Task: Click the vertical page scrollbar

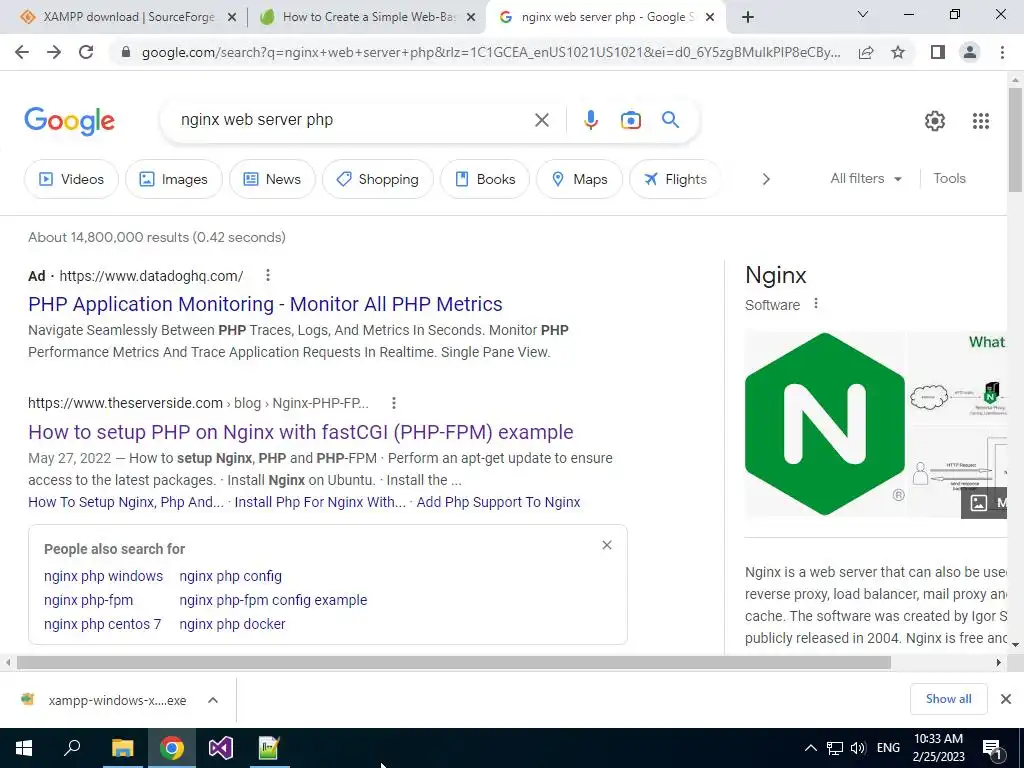Action: coord(1015,140)
